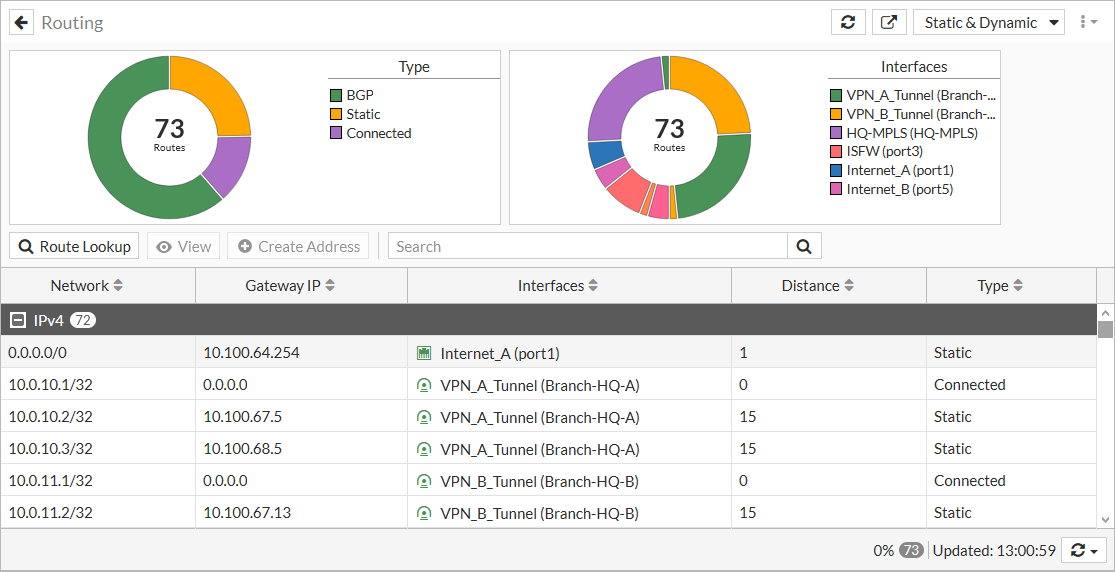Sort by Network column arrows
The image size is (1115, 572).
118,286
